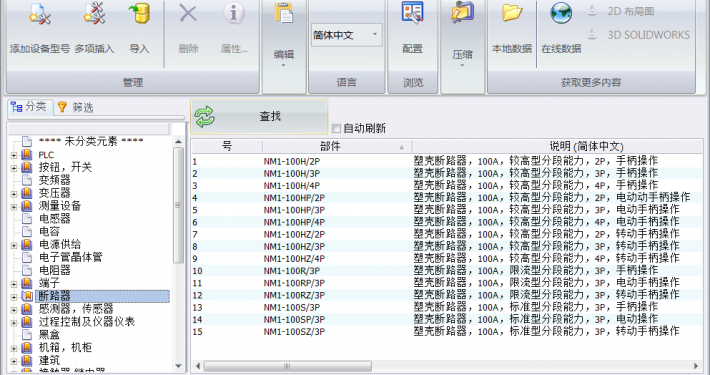Select 电子管晶体管 in the tree
This screenshot has height=375, width=710.
coord(71,257)
